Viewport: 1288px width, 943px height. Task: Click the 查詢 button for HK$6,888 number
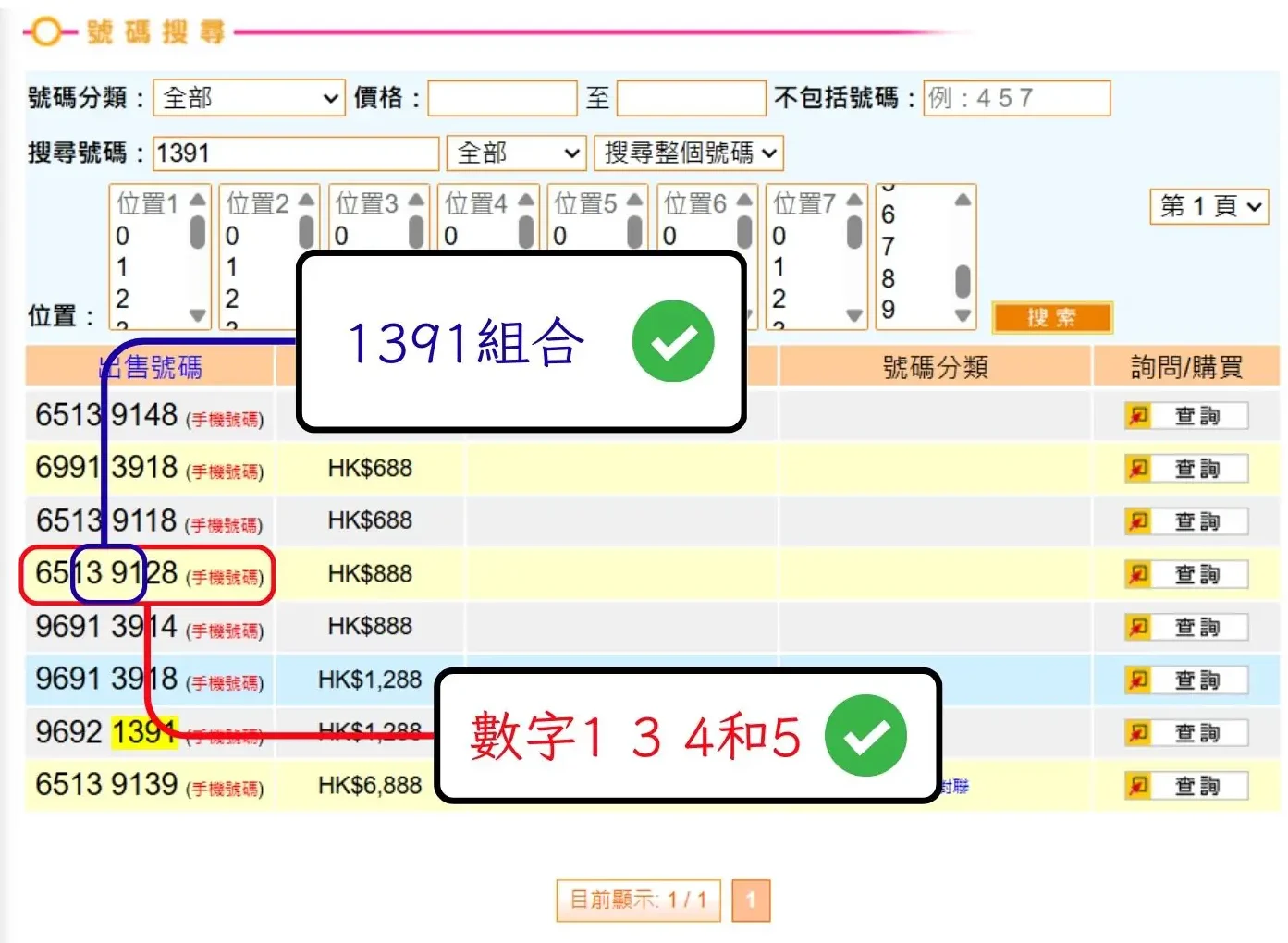pos(1197,786)
